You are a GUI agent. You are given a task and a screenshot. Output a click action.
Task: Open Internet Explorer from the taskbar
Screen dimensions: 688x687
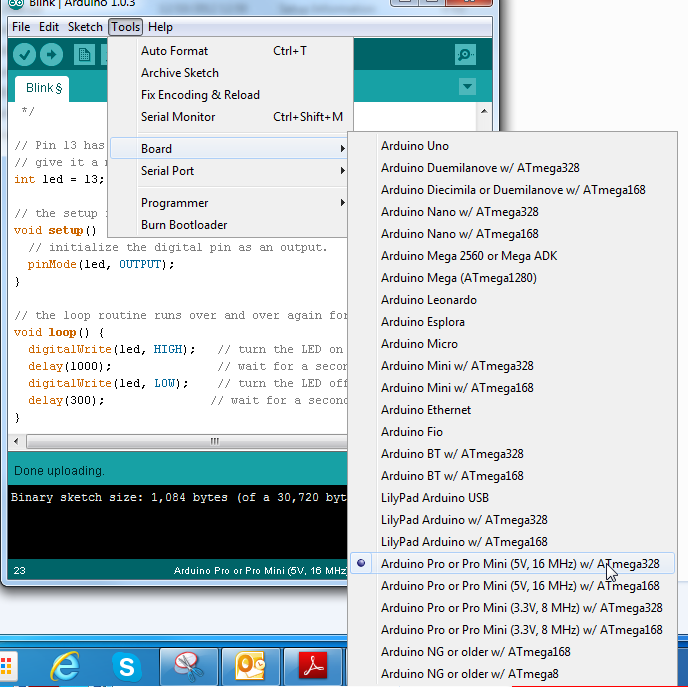(x=65, y=667)
